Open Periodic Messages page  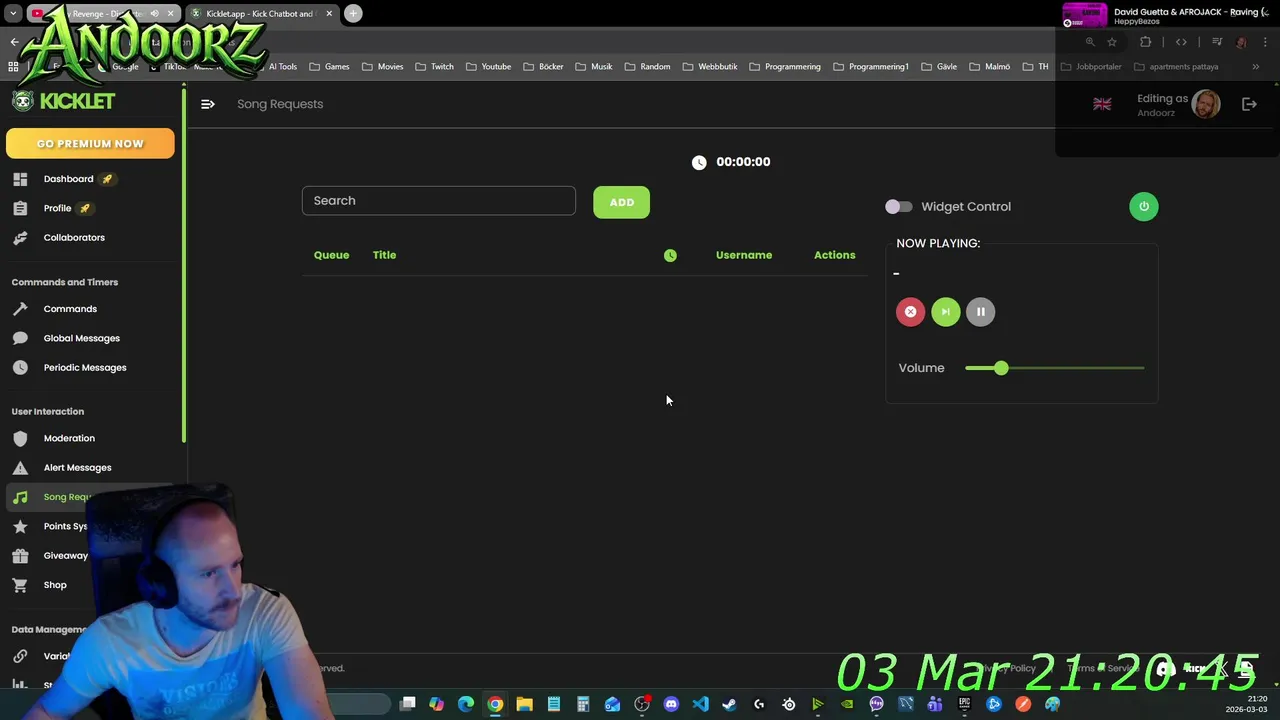click(x=85, y=368)
